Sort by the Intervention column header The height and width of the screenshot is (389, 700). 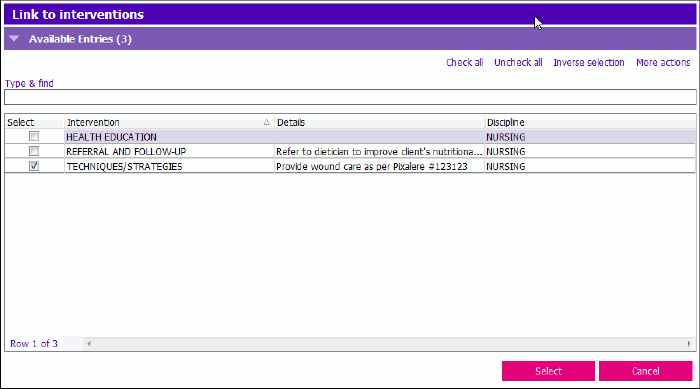coord(169,122)
